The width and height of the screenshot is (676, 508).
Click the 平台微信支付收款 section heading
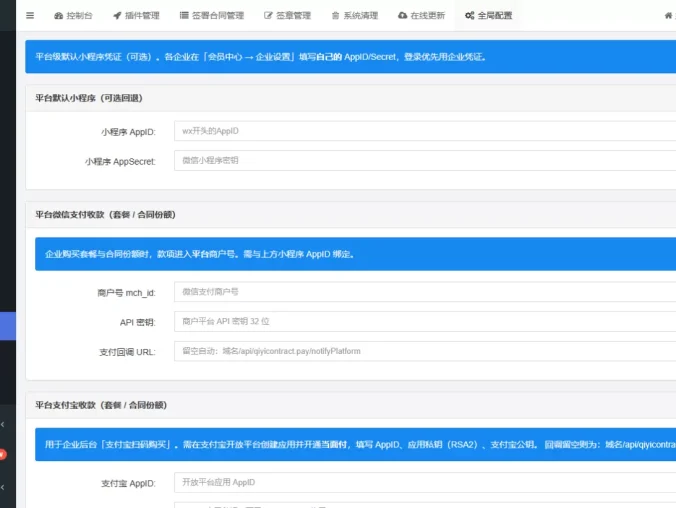pyautogui.click(x=105, y=214)
